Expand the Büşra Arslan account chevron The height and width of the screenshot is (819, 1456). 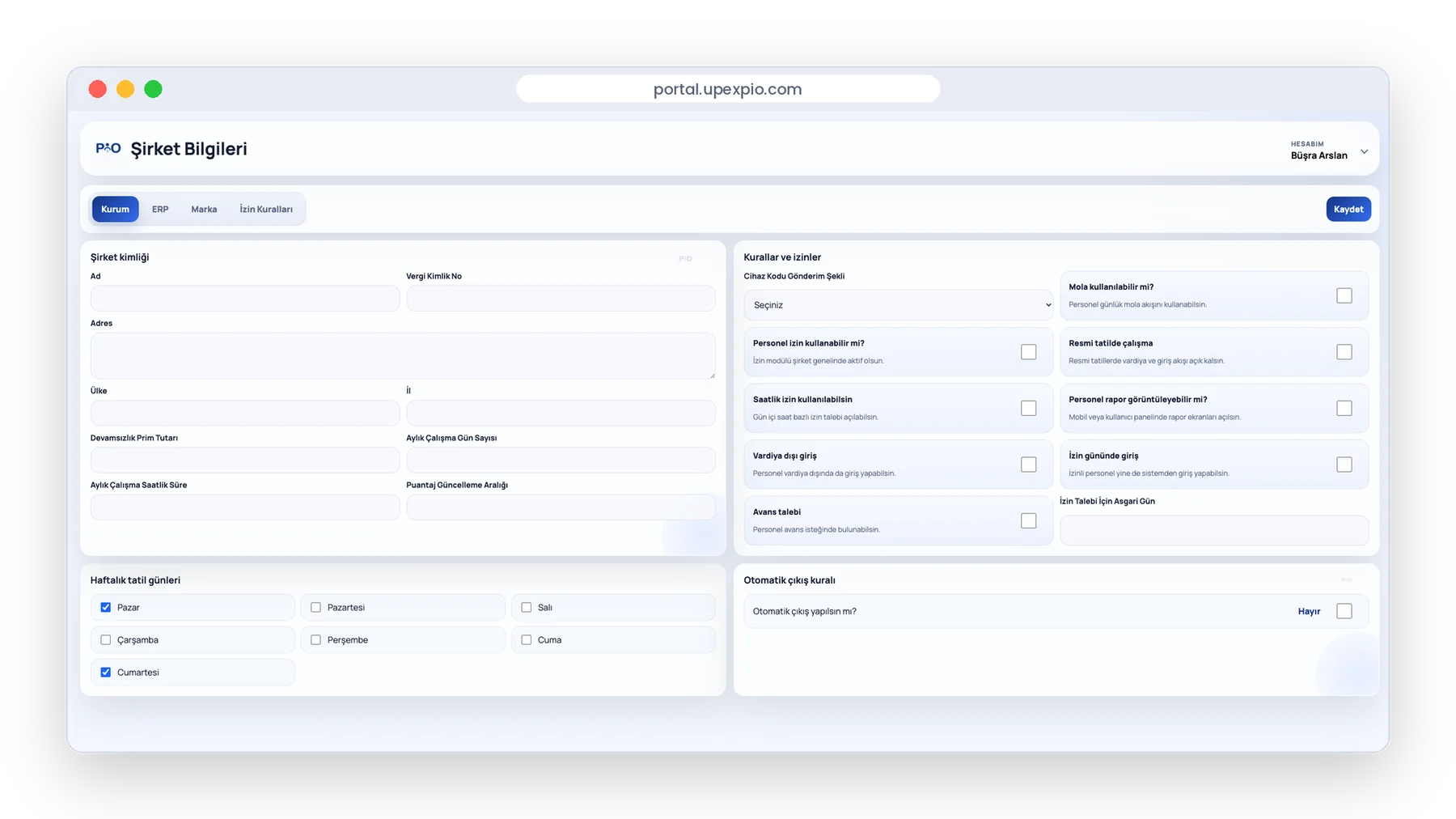coord(1364,151)
